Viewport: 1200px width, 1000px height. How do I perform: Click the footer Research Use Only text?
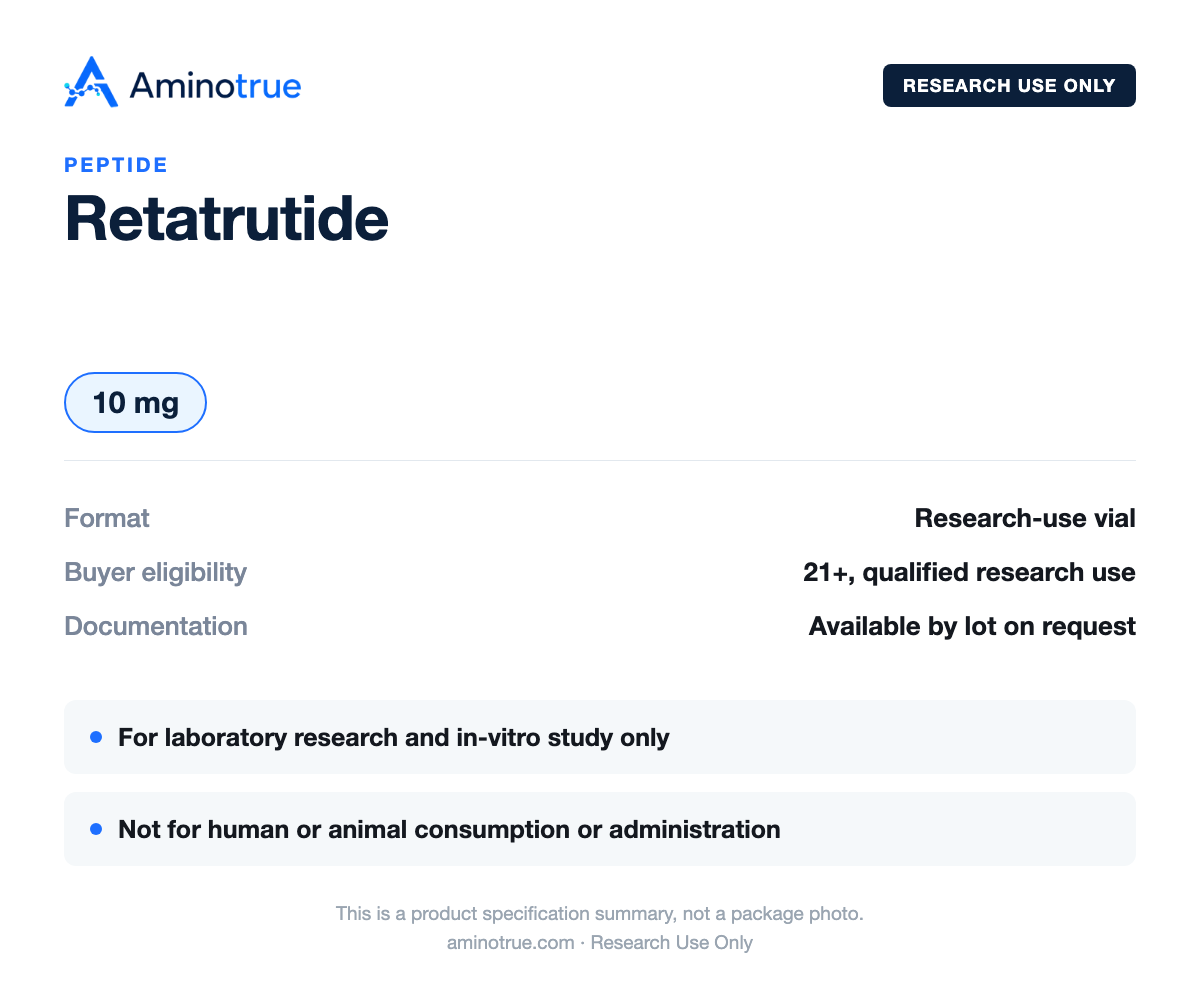(672, 942)
